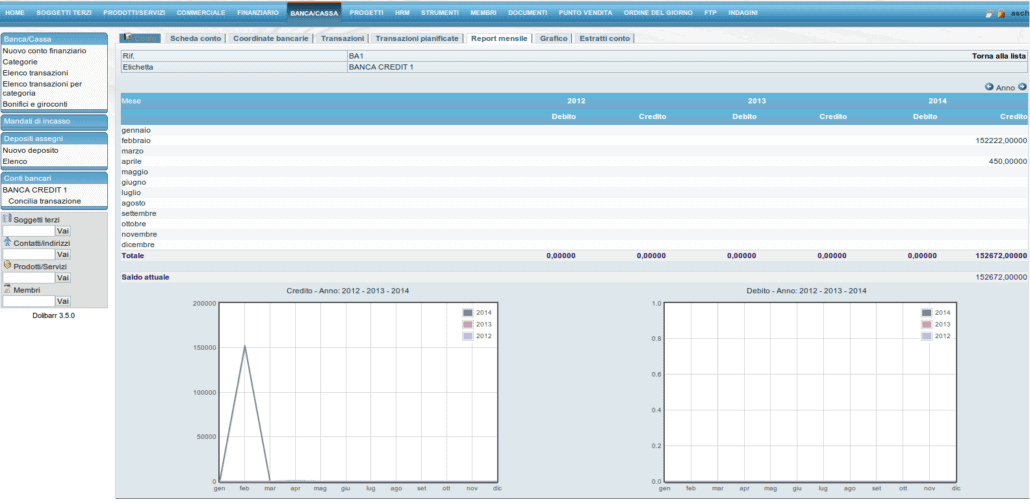Switch to the Estratti conto tab
Viewport: 1030px width, 504px height.
pyautogui.click(x=606, y=38)
